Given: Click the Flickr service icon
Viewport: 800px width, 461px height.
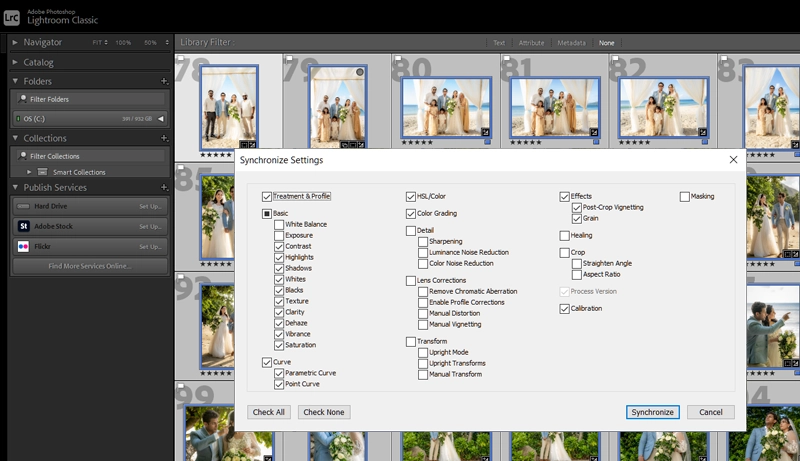Looking at the screenshot, I should coord(23,246).
